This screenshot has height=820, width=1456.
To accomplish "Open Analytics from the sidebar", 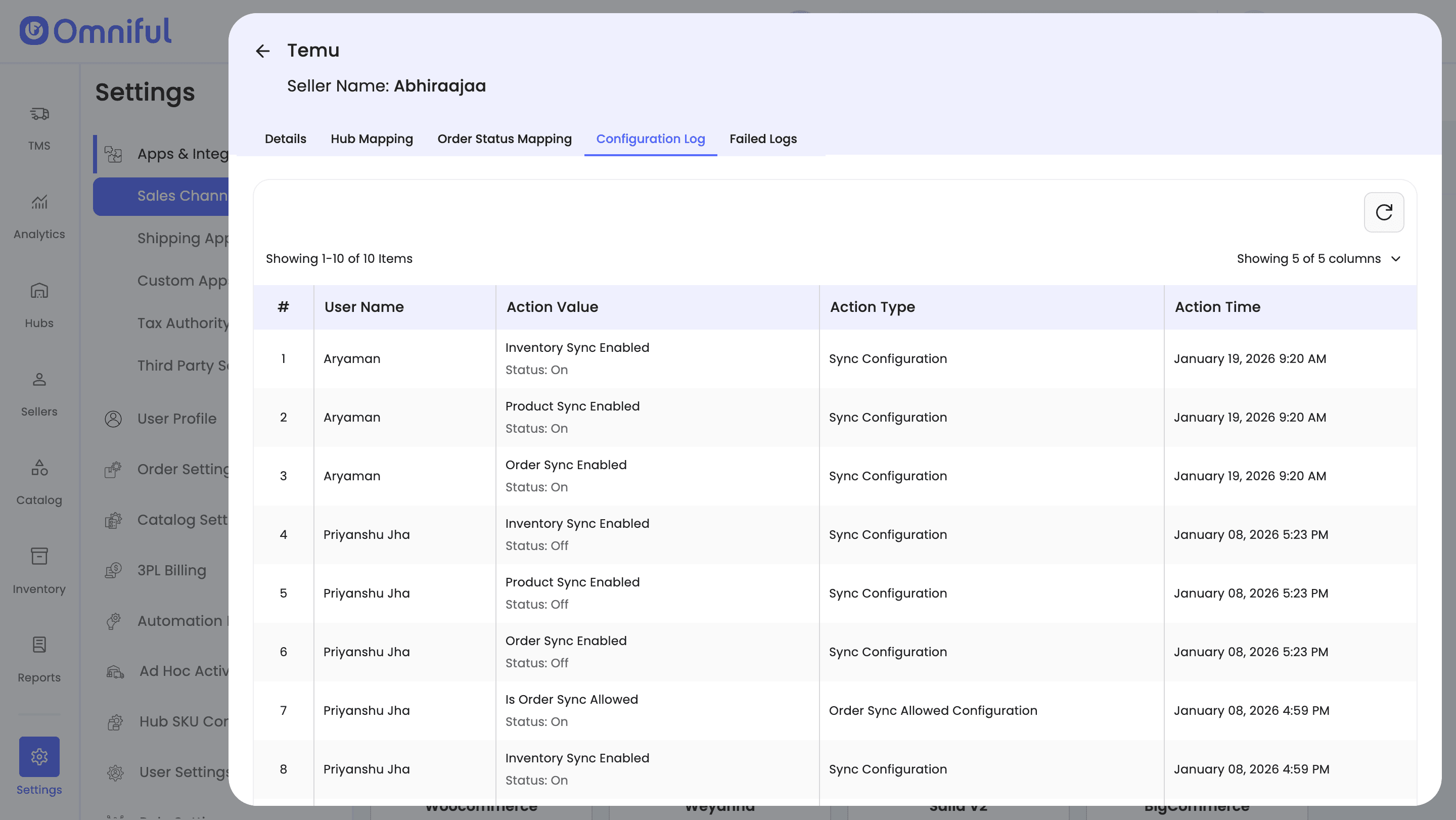I will (x=39, y=202).
